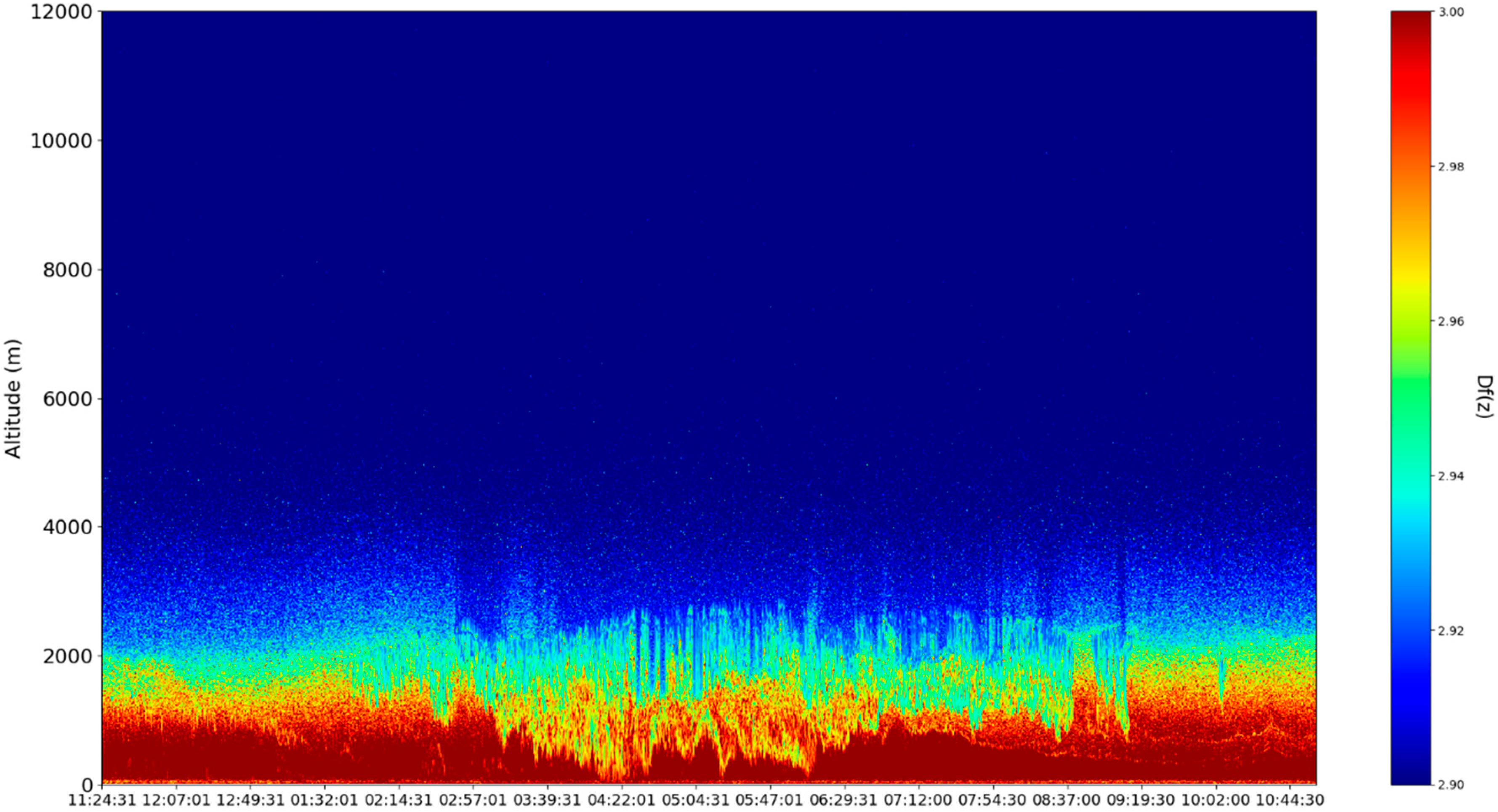Click the 12000 altitude tick label
This screenshot has width=1498, height=812.
61,12
